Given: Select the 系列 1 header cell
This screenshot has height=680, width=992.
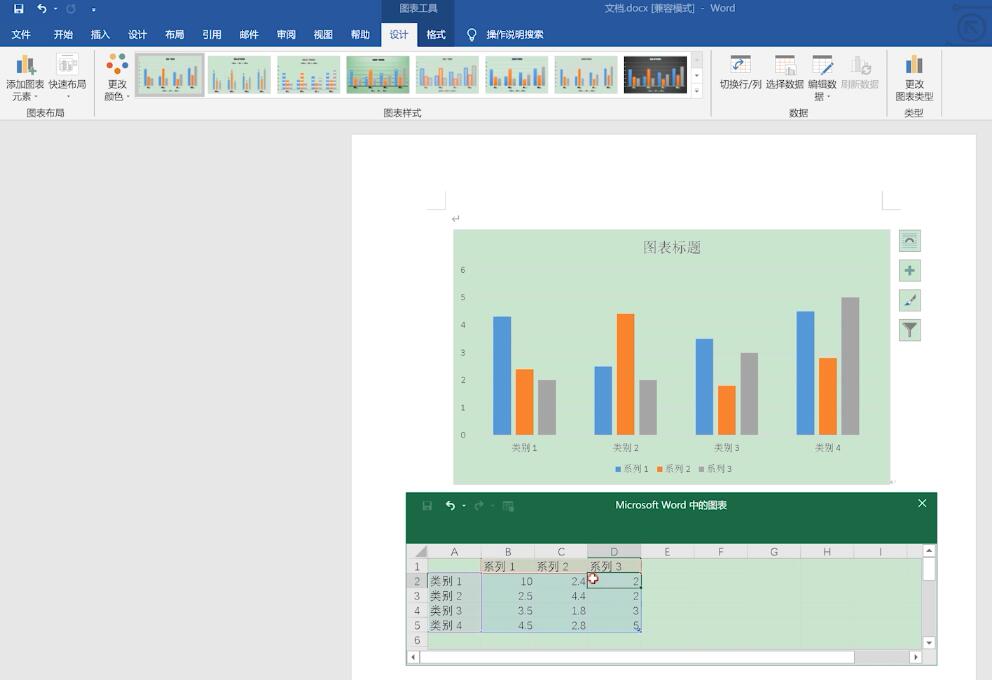Looking at the screenshot, I should [507, 566].
